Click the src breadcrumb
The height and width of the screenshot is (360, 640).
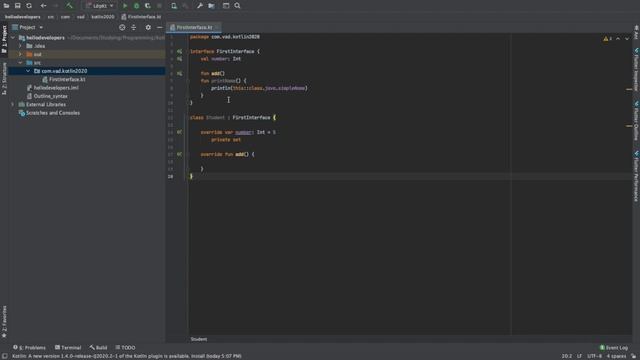pos(51,17)
